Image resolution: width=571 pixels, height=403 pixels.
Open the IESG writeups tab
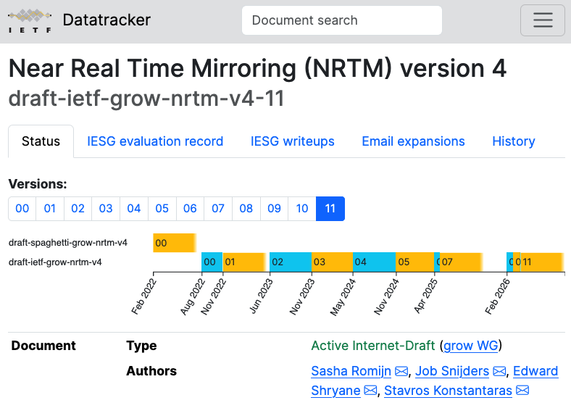(x=292, y=141)
